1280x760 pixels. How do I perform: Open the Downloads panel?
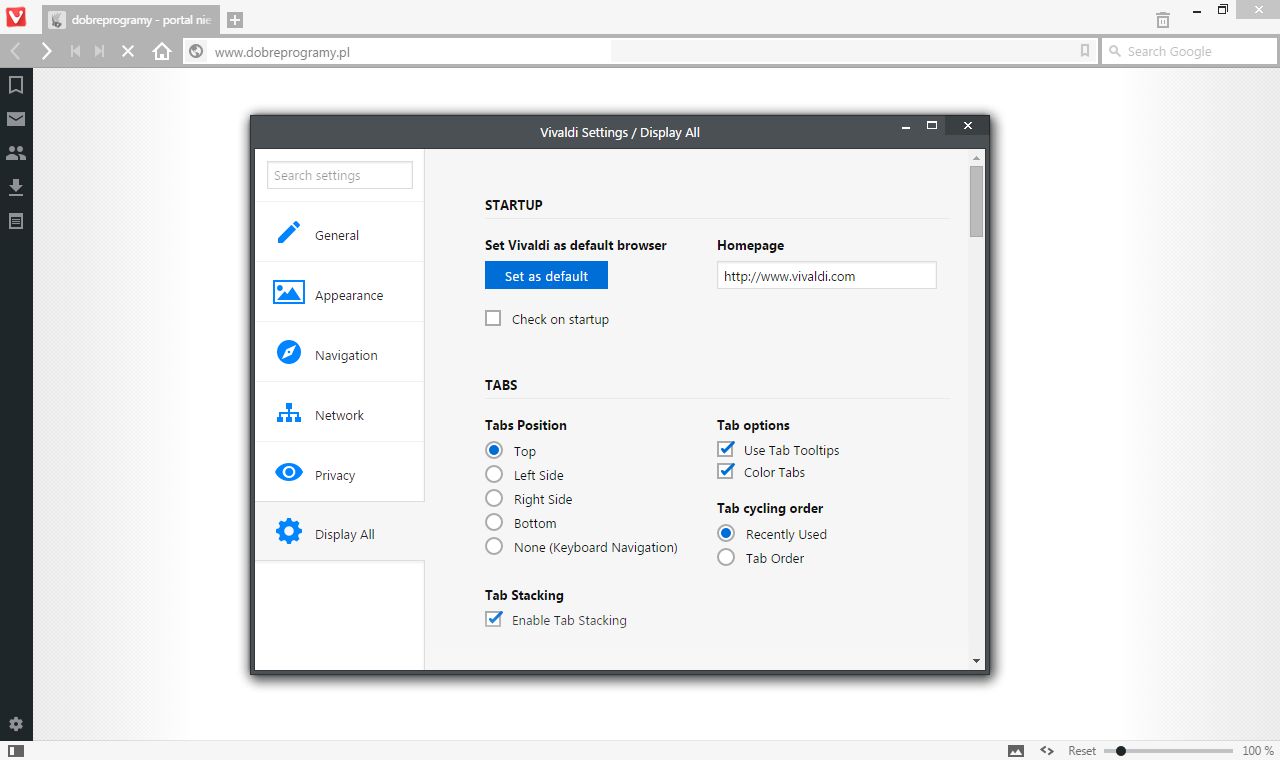16,187
